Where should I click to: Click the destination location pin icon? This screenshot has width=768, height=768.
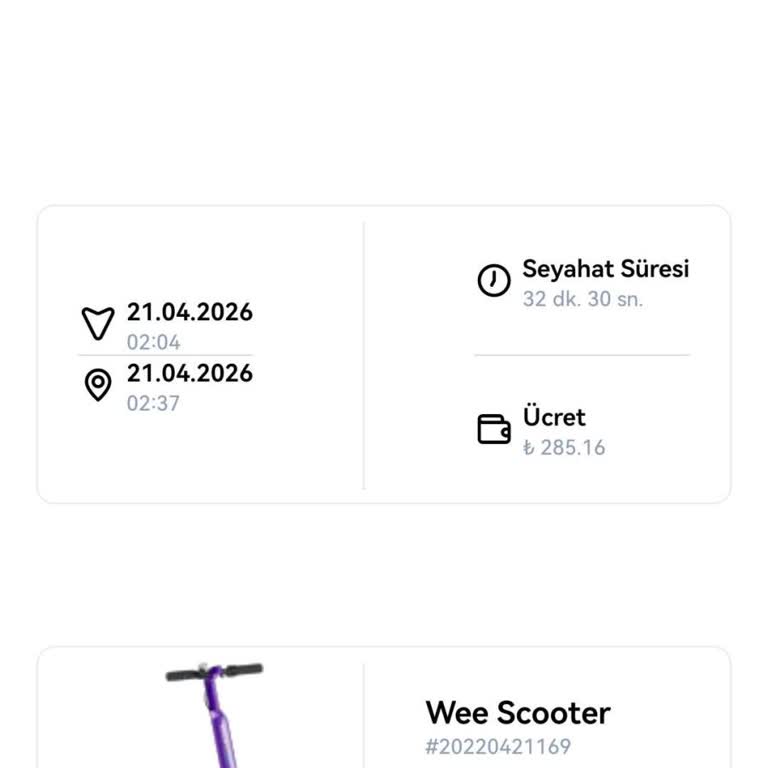coord(97,385)
